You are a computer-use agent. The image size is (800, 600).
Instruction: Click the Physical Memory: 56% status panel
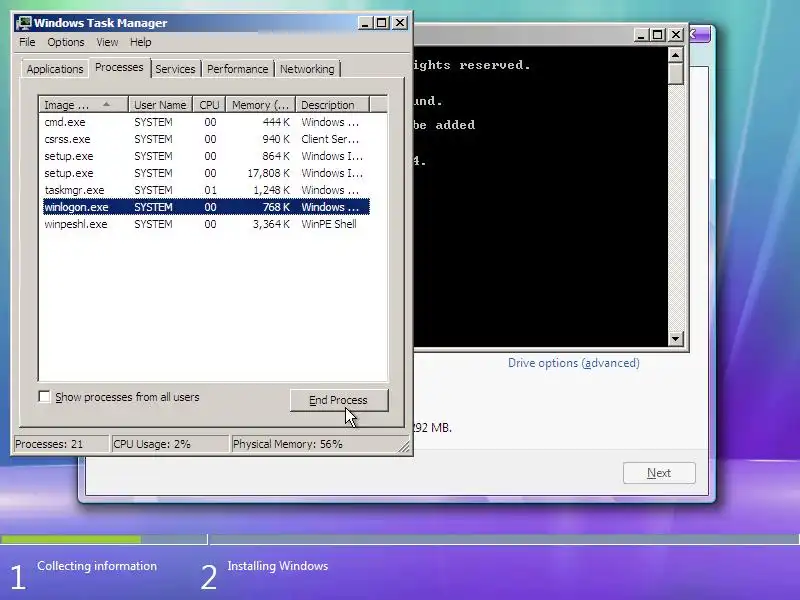pos(320,444)
